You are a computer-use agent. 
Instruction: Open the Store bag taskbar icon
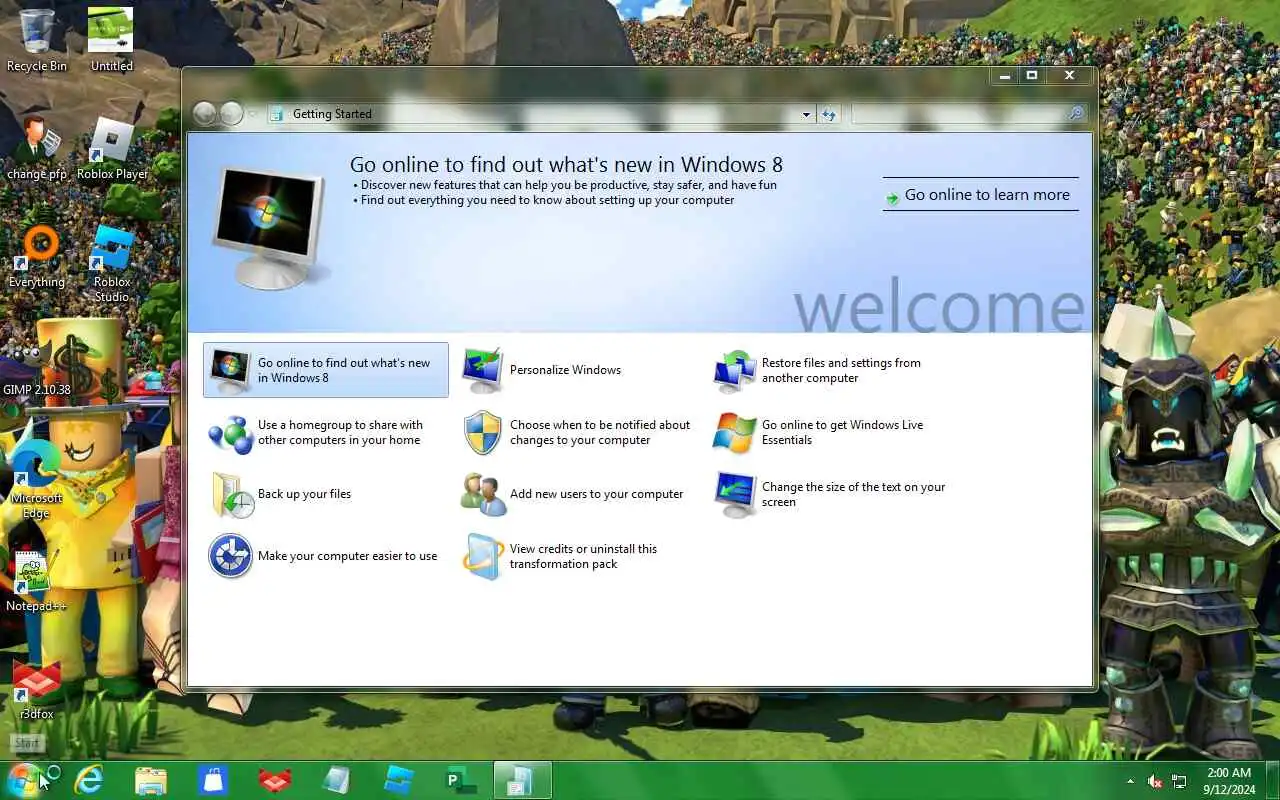pos(213,780)
